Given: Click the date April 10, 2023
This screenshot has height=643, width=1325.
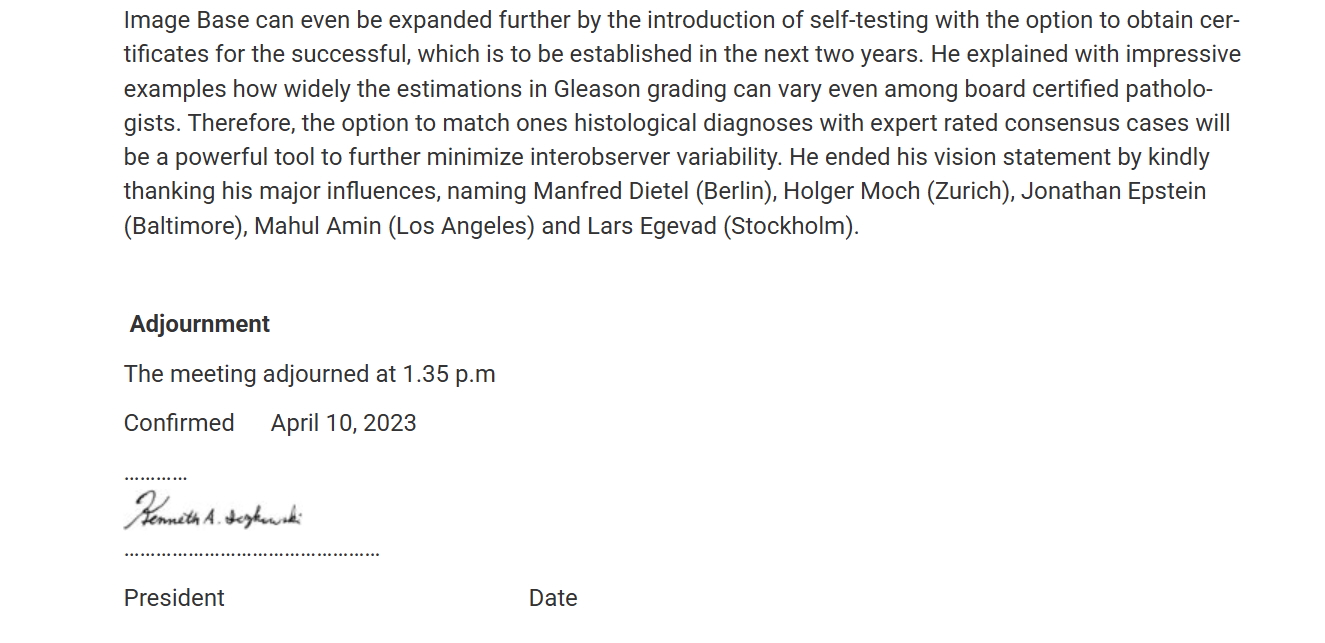Looking at the screenshot, I should (x=343, y=423).
